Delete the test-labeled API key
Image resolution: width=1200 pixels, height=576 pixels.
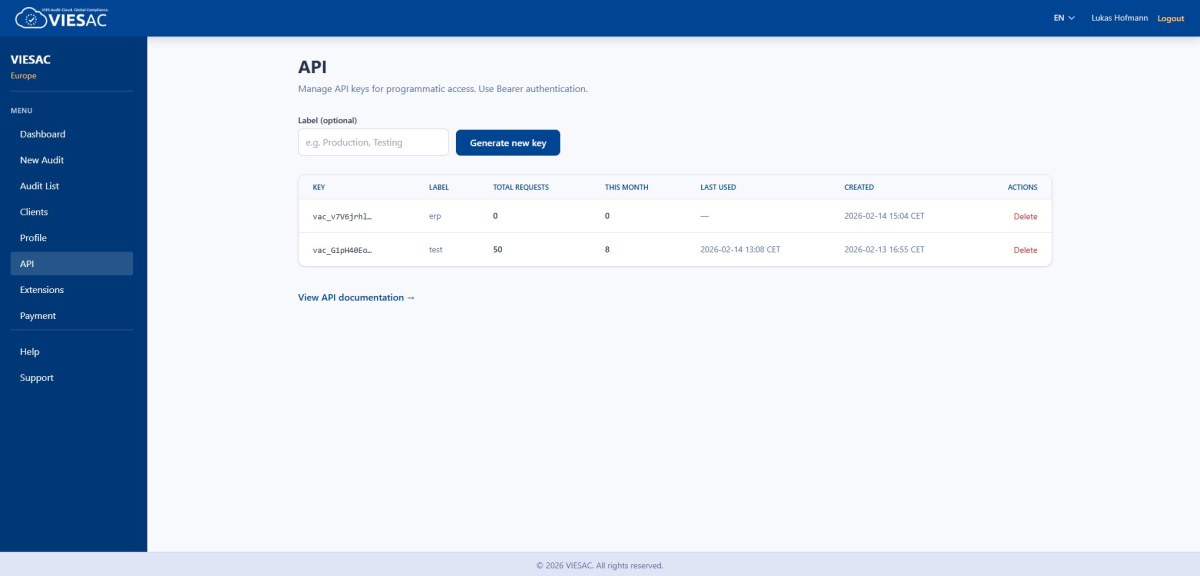[1026, 249]
